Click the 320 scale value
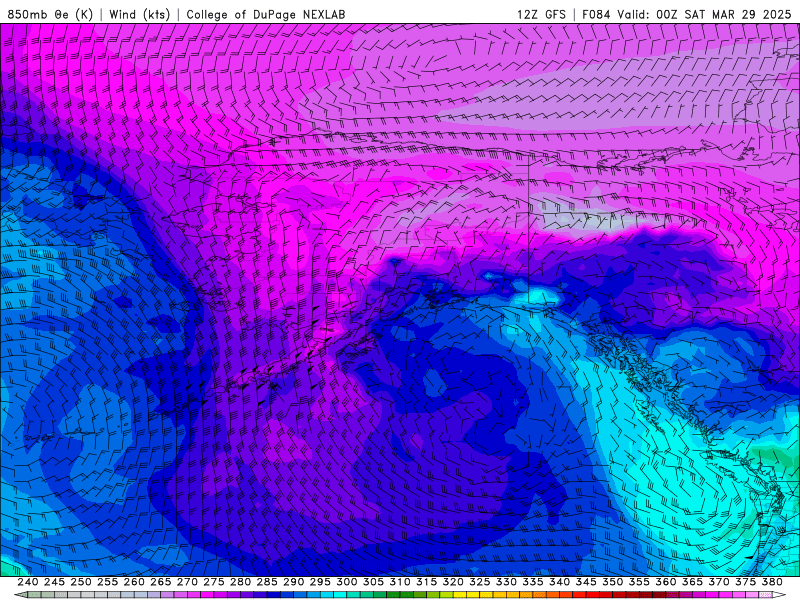The image size is (800, 600). [x=453, y=582]
